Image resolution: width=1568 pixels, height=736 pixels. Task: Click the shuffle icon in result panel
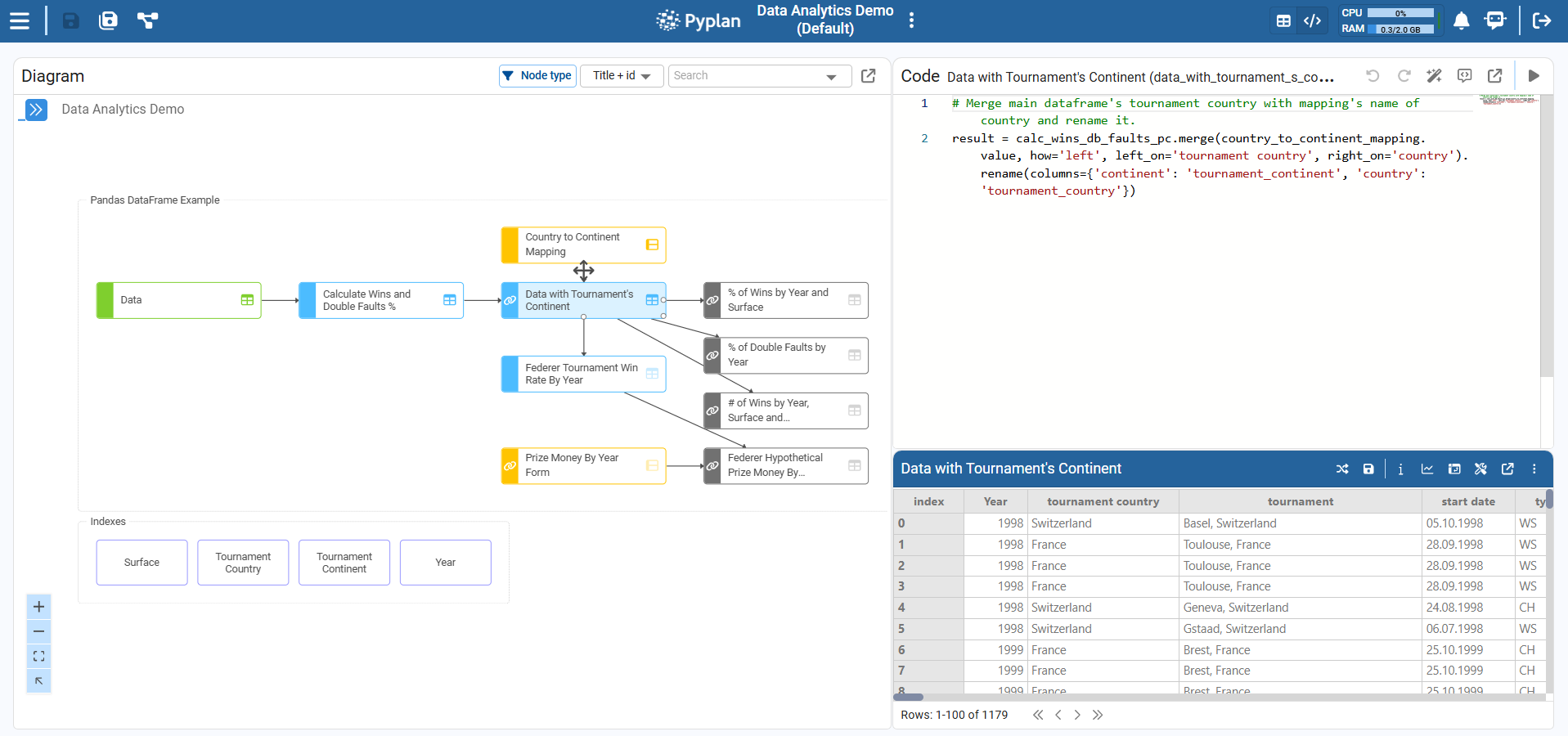[x=1342, y=469]
